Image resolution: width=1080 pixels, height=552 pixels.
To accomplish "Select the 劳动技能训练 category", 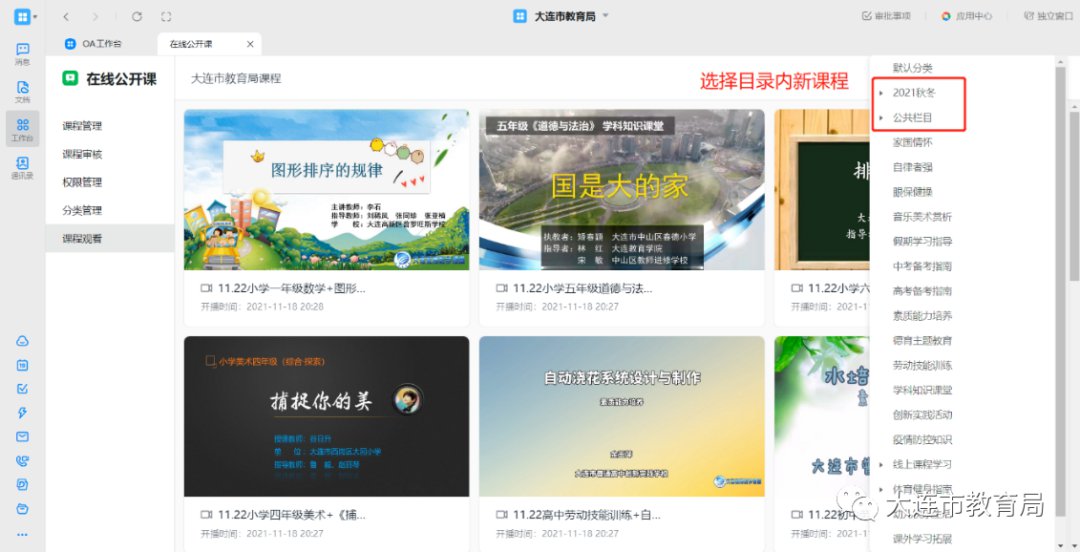I will coord(922,365).
